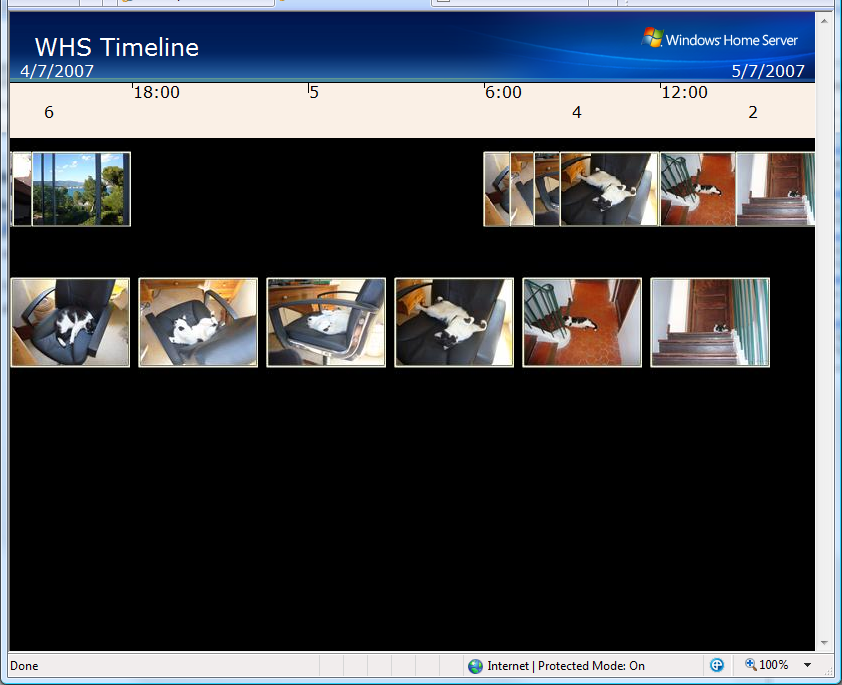Click the zoom magnifier icon beside 100%
The height and width of the screenshot is (685, 842).
(x=750, y=665)
